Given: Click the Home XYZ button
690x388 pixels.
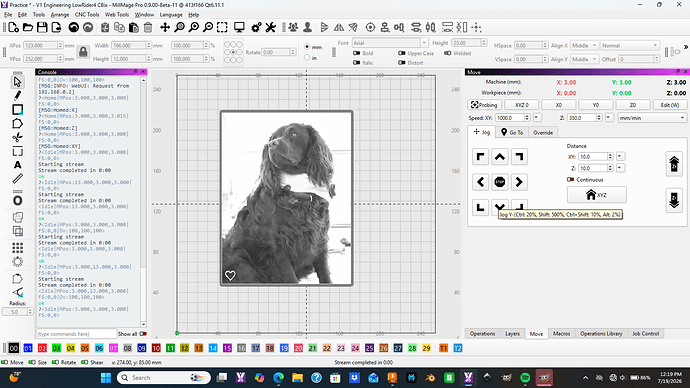Looking at the screenshot, I should pos(596,195).
